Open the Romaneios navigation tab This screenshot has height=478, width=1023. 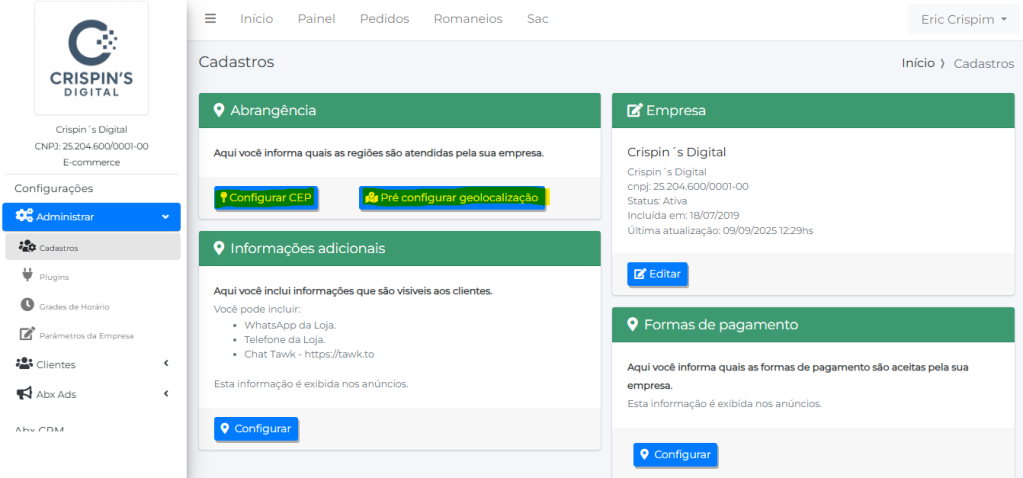pyautogui.click(x=468, y=19)
